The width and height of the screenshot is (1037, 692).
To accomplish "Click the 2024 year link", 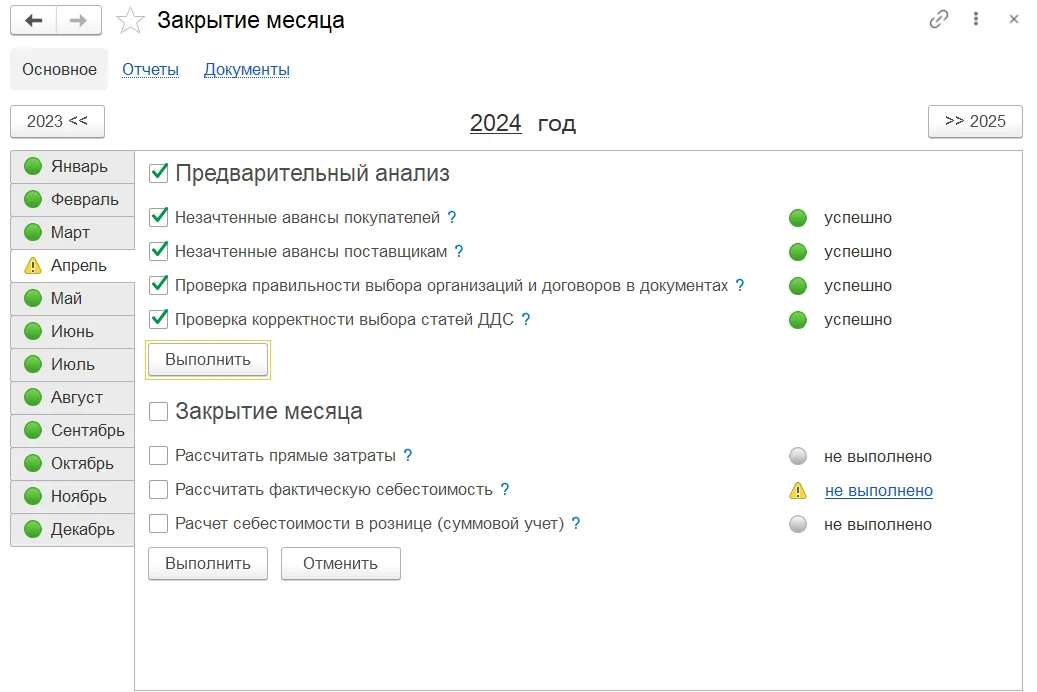I will click(x=495, y=123).
